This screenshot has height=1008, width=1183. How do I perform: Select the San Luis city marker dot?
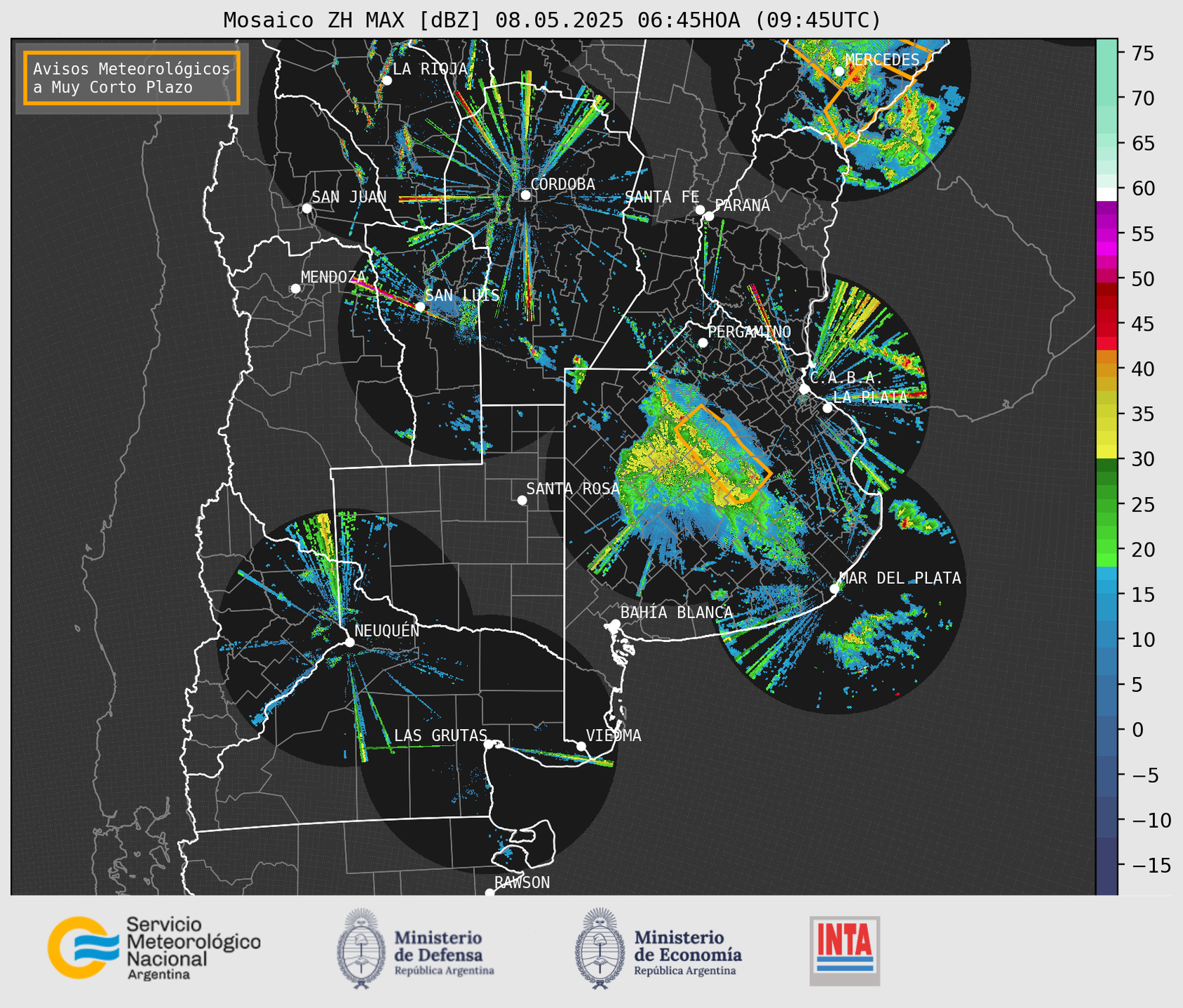419,306
